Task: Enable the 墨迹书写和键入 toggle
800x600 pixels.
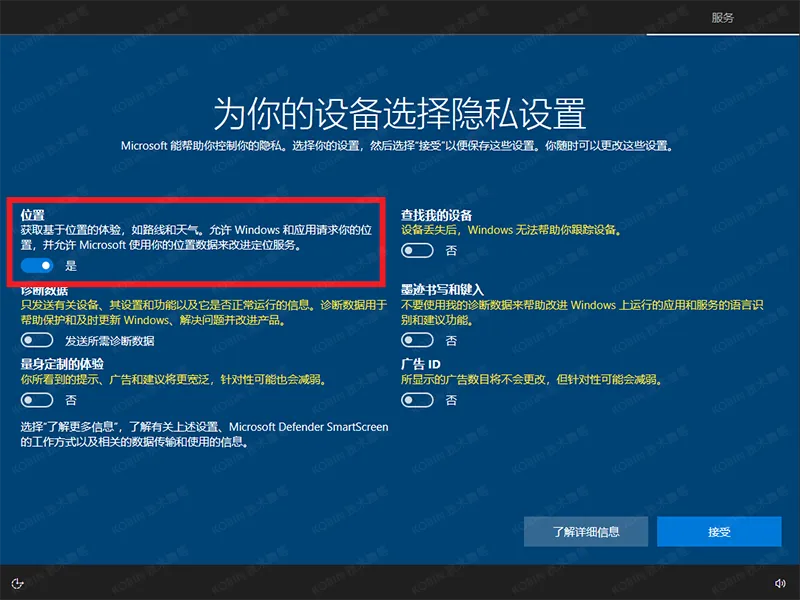Action: [417, 340]
